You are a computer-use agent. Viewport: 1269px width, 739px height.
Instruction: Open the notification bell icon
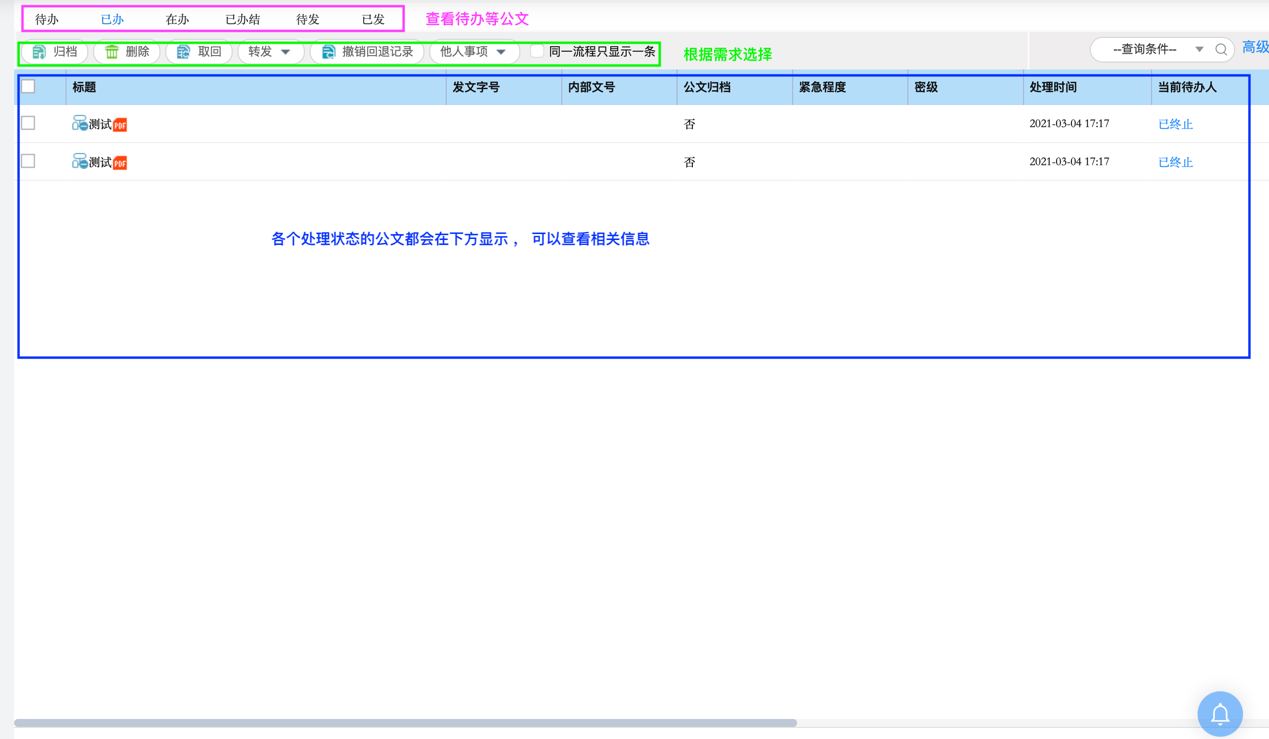tap(1219, 713)
